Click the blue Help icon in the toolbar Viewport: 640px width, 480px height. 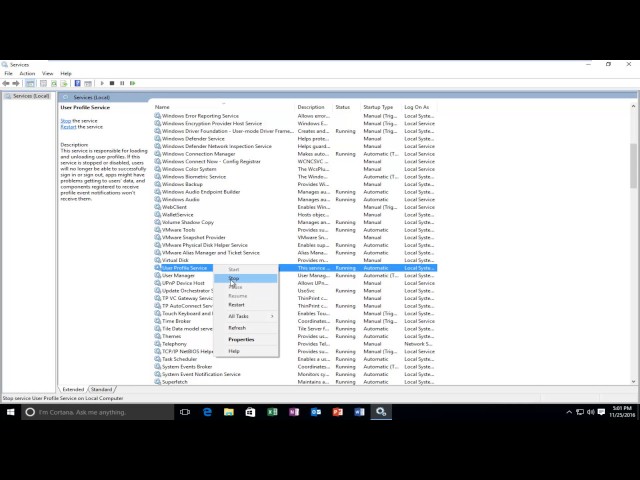pyautogui.click(x=77, y=83)
